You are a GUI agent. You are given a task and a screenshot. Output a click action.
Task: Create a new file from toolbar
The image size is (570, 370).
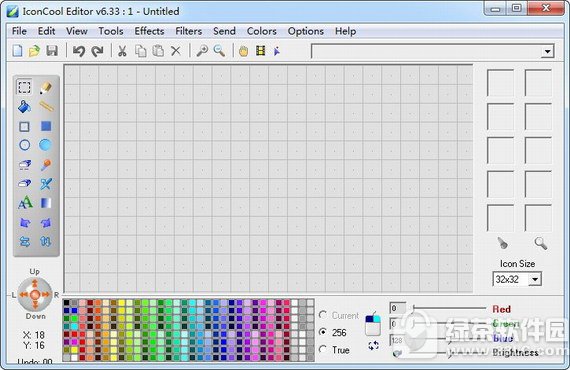(17, 51)
